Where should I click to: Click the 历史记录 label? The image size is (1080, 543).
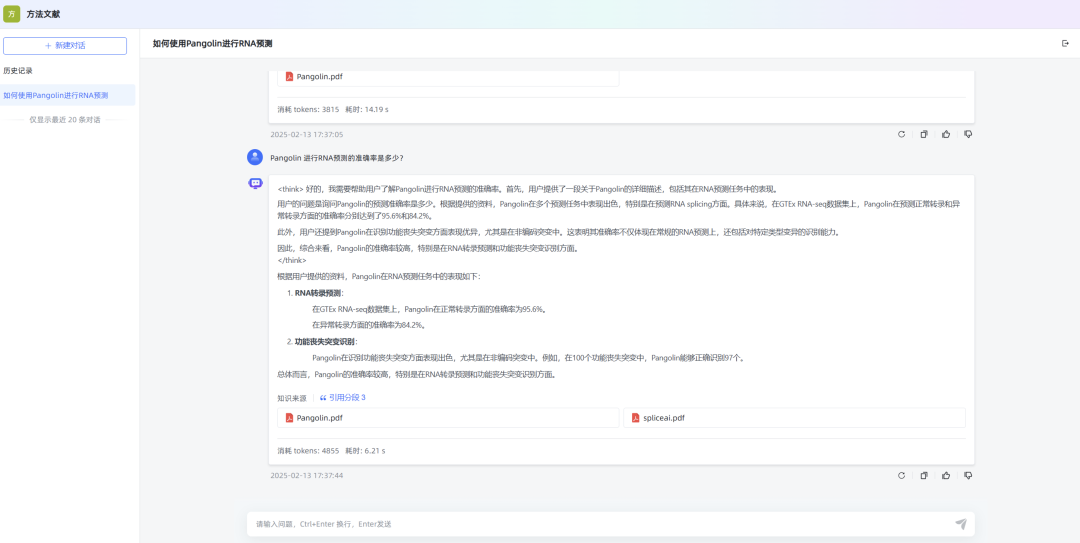coord(18,70)
